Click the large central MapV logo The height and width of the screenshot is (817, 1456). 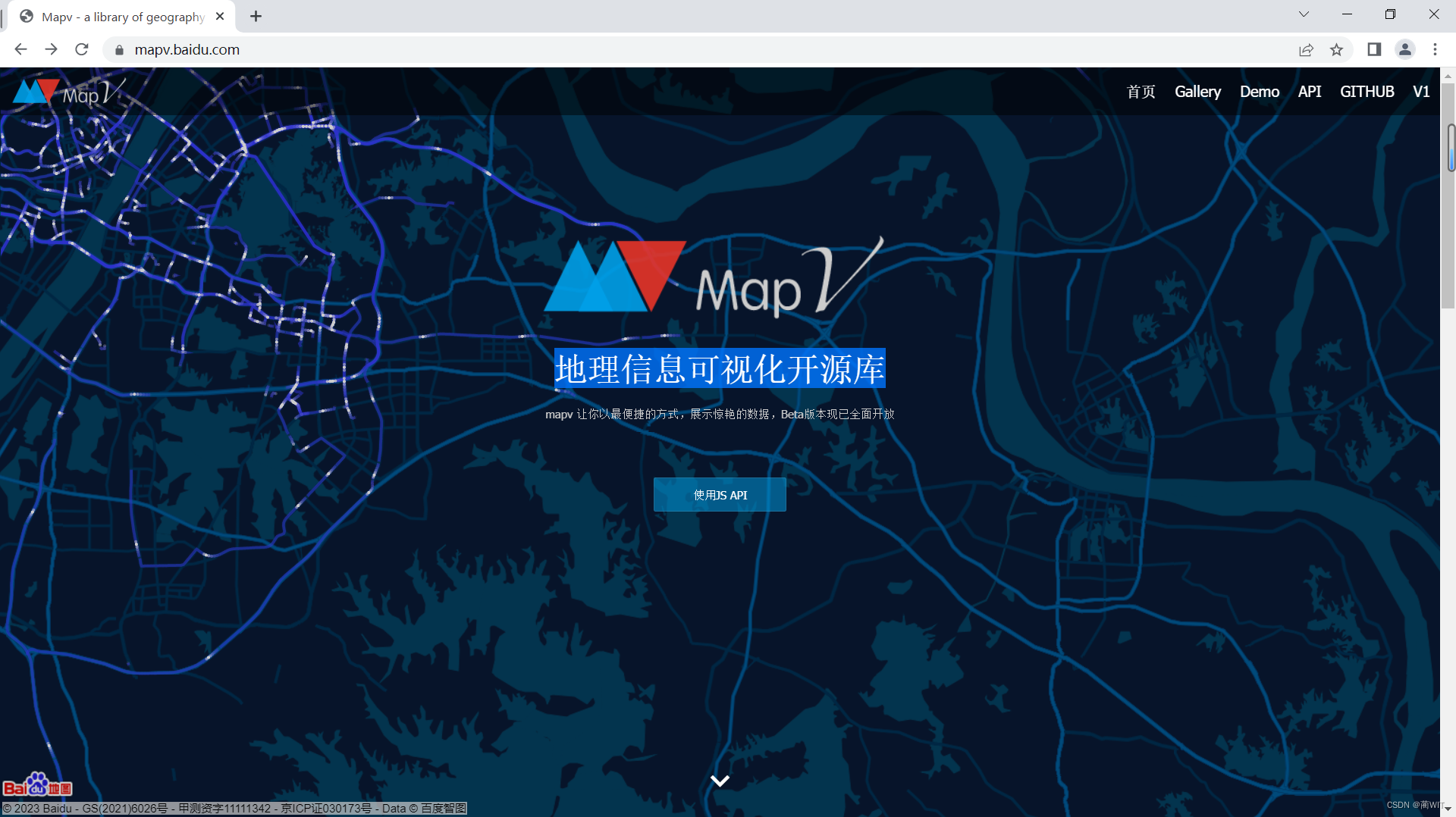pyautogui.click(x=714, y=278)
